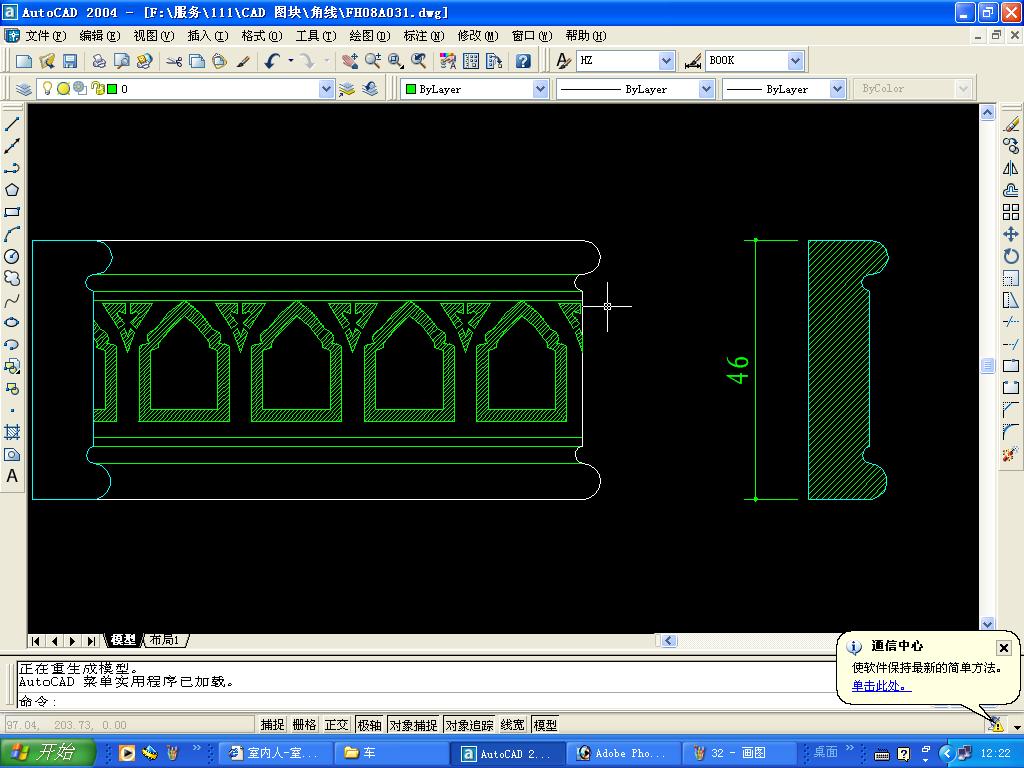Toggle 极轴 polar tracking in status bar
Viewport: 1024px width, 768px height.
click(369, 725)
